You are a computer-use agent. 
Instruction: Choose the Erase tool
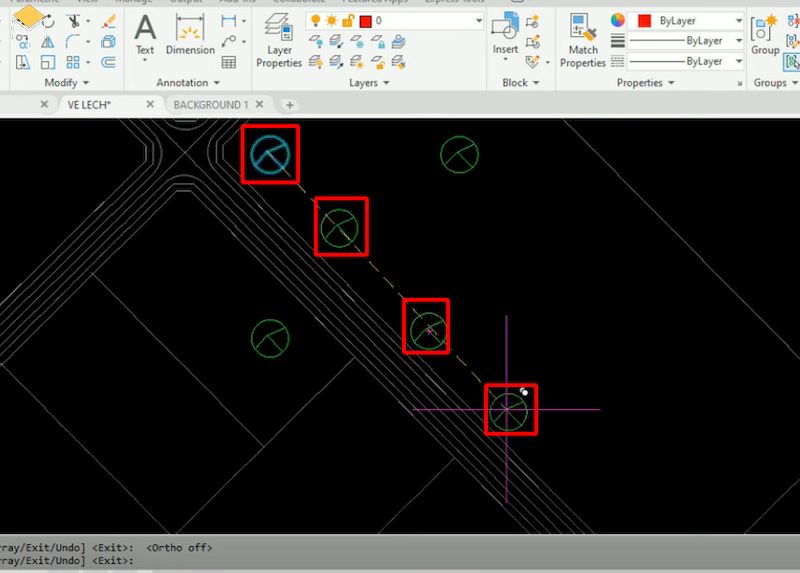108,21
